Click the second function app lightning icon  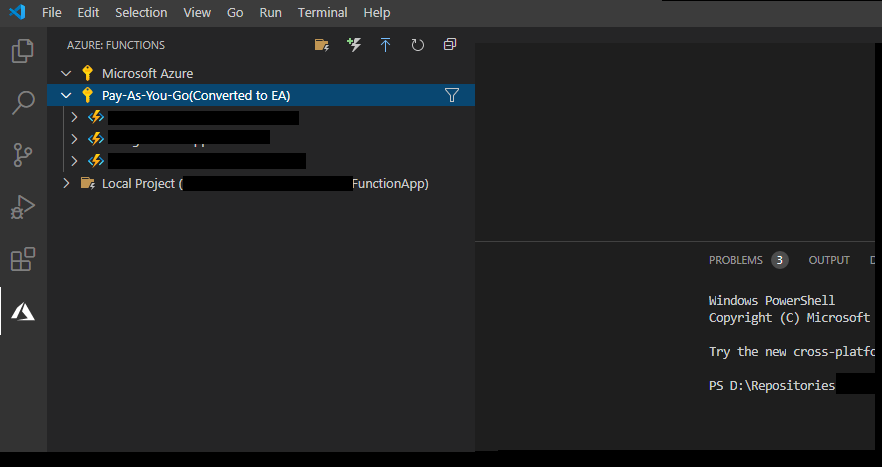click(96, 138)
